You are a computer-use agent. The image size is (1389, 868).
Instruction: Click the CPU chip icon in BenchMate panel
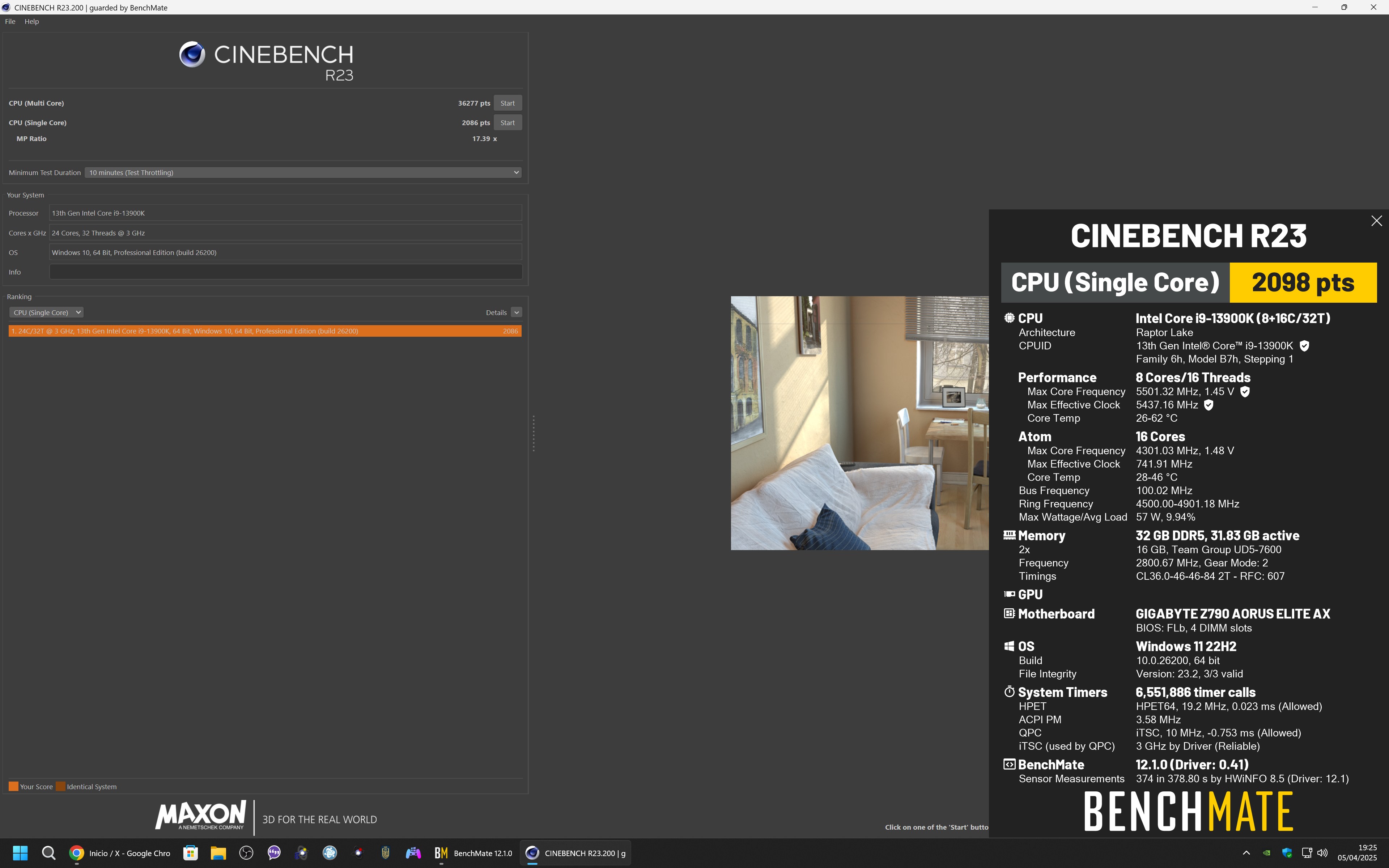1009,318
